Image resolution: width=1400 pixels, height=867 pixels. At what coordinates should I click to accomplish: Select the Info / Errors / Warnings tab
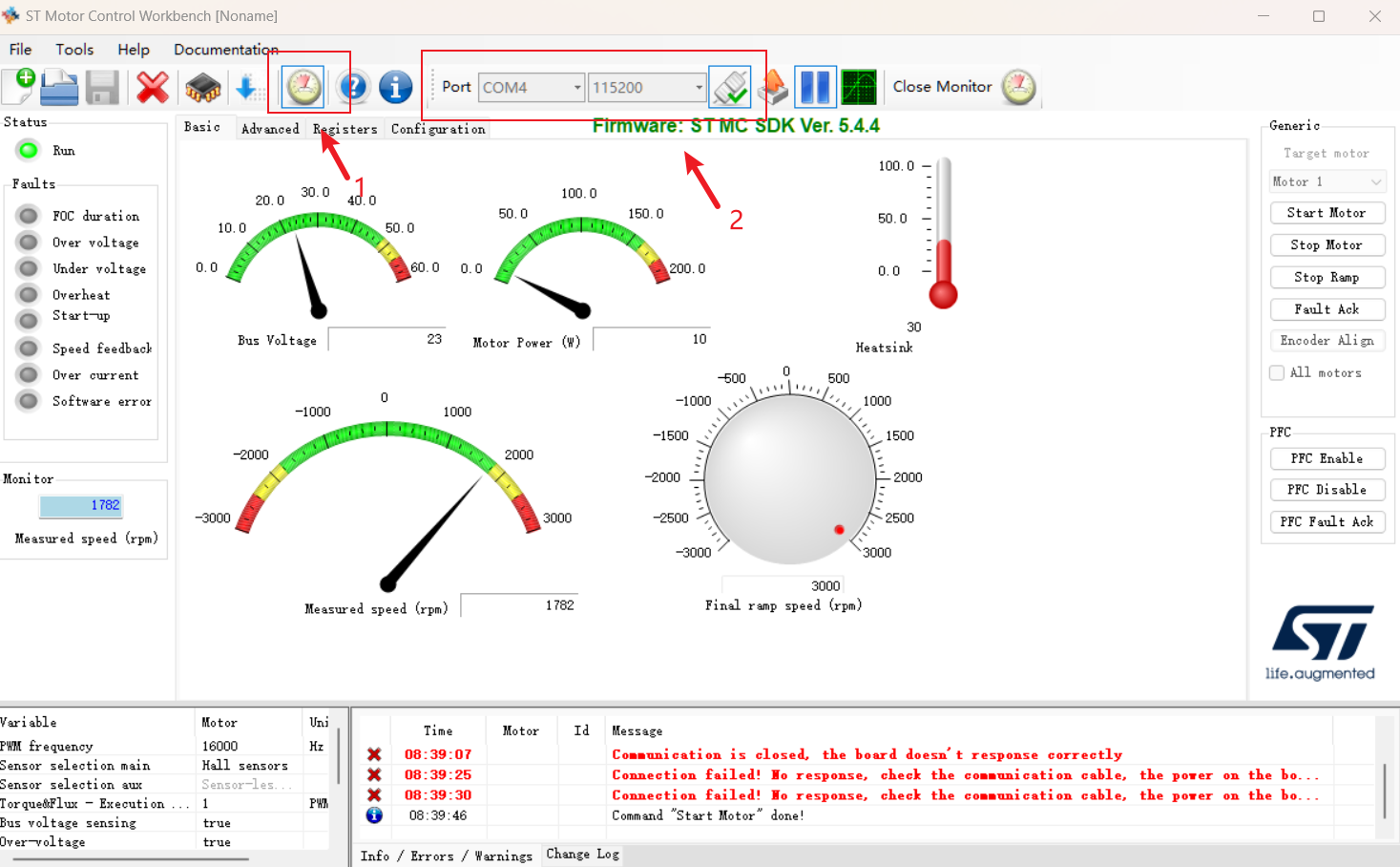(x=447, y=856)
